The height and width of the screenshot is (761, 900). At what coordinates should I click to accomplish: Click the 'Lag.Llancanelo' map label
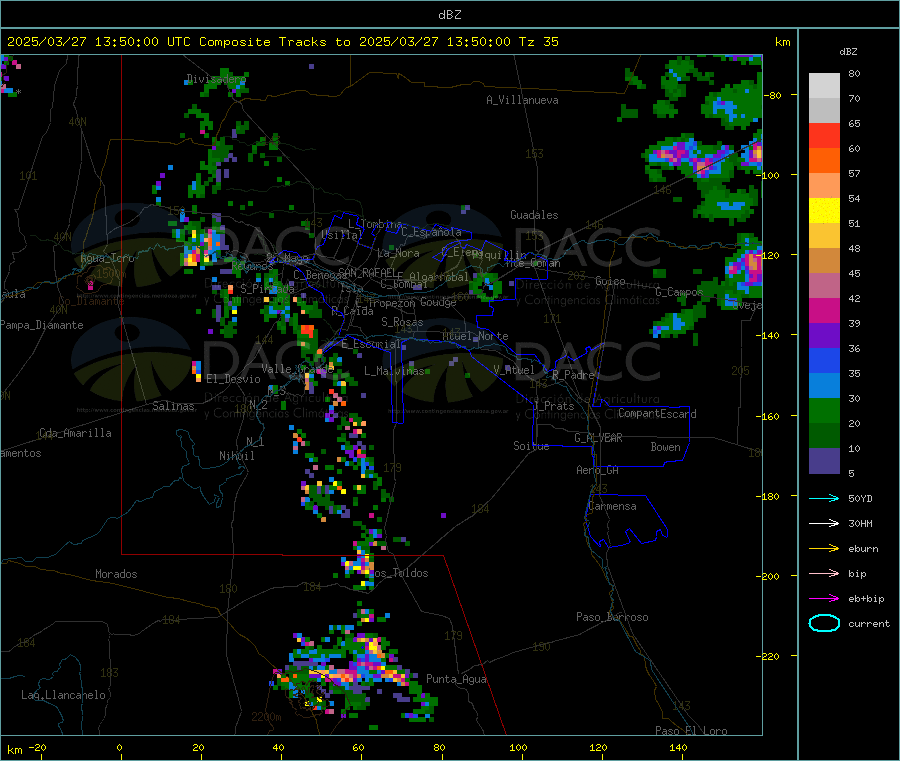point(64,695)
